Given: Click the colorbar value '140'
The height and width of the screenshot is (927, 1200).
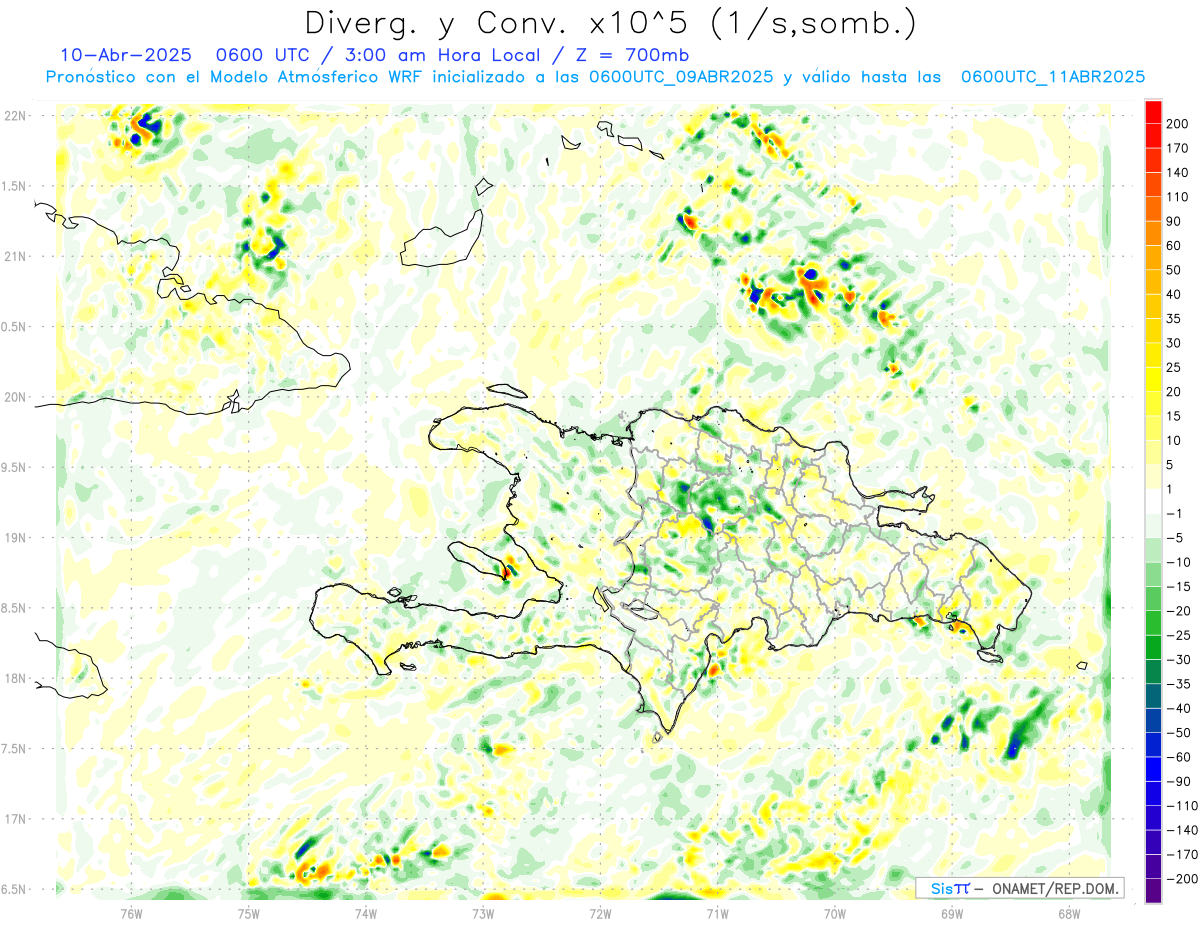Looking at the screenshot, I should [x=1177, y=173].
